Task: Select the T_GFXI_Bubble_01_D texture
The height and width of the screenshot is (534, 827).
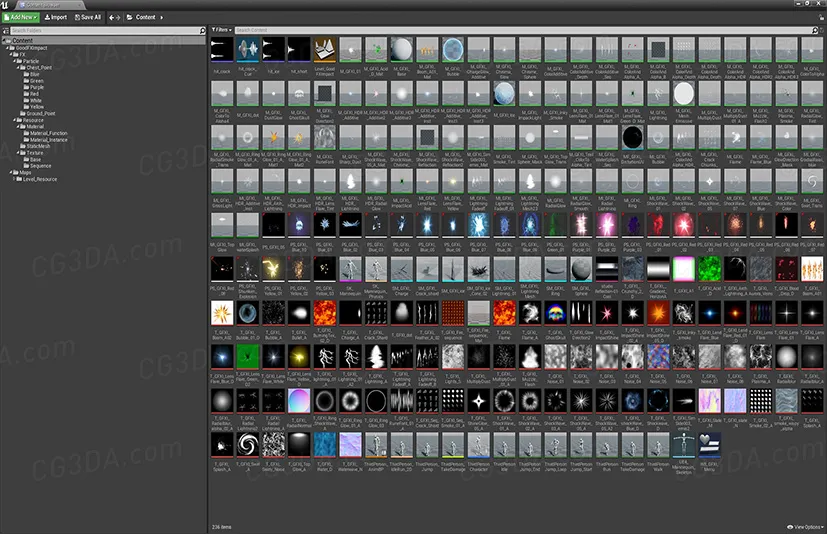Action: 247,313
